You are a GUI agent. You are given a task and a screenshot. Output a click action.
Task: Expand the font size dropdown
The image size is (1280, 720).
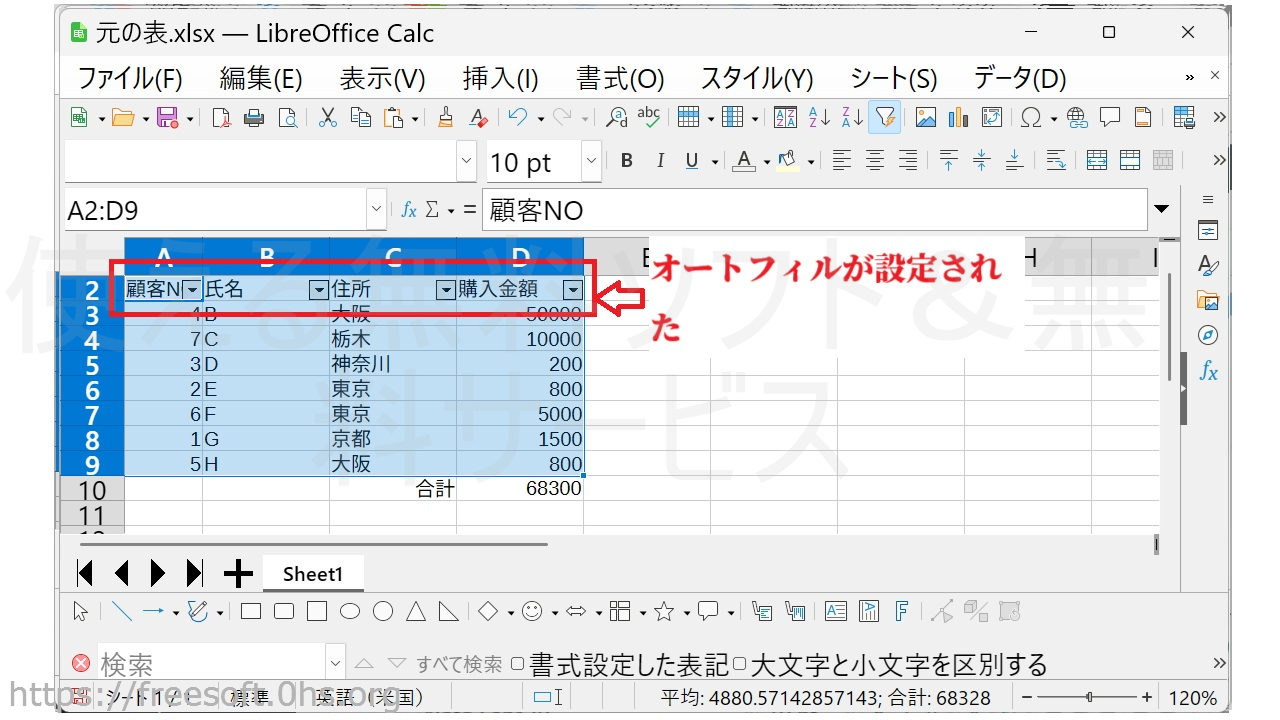(590, 161)
